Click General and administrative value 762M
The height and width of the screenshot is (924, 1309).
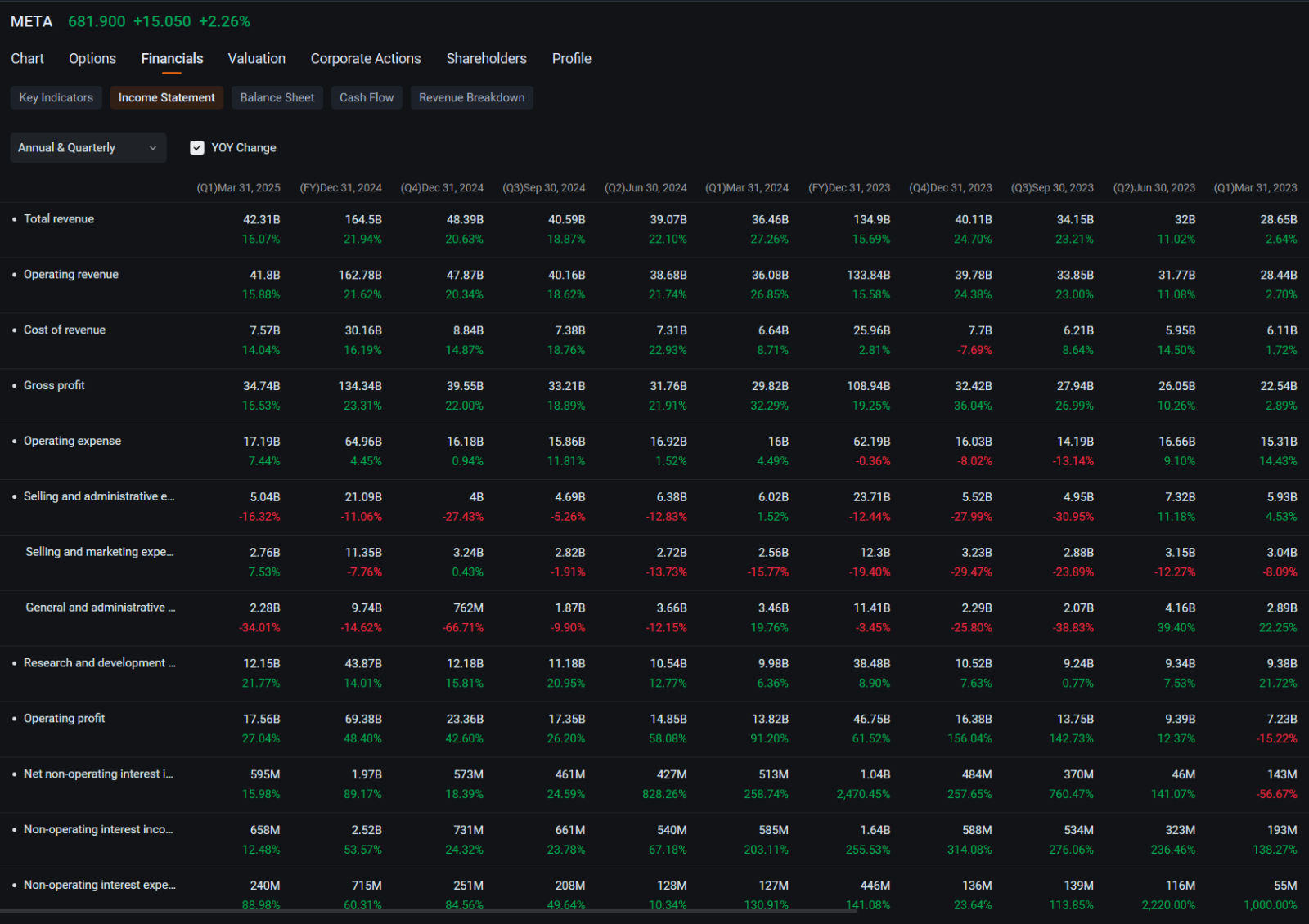tap(468, 608)
